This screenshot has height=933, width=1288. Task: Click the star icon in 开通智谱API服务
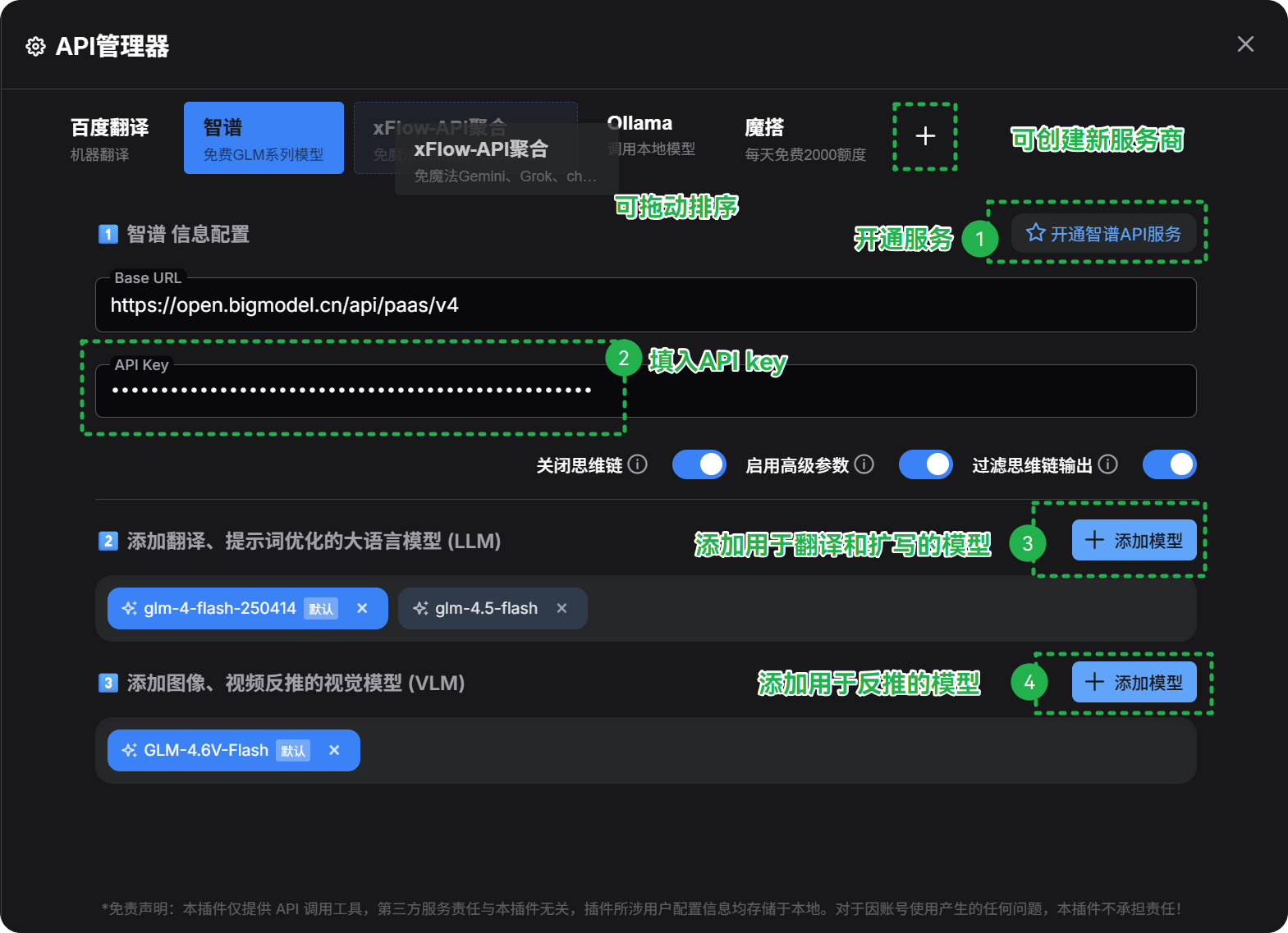[1036, 233]
